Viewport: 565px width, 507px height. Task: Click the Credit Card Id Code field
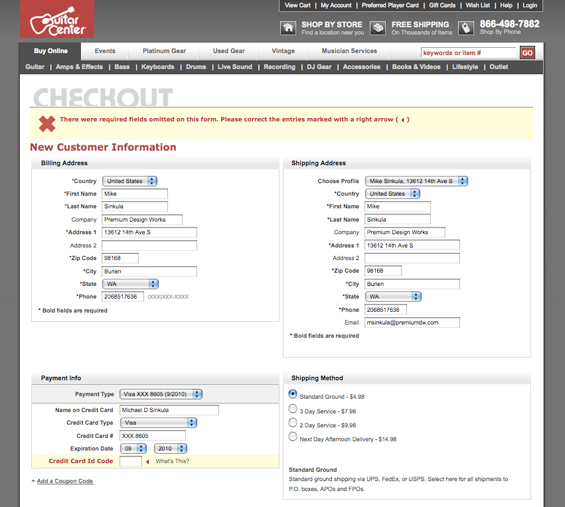tap(130, 461)
